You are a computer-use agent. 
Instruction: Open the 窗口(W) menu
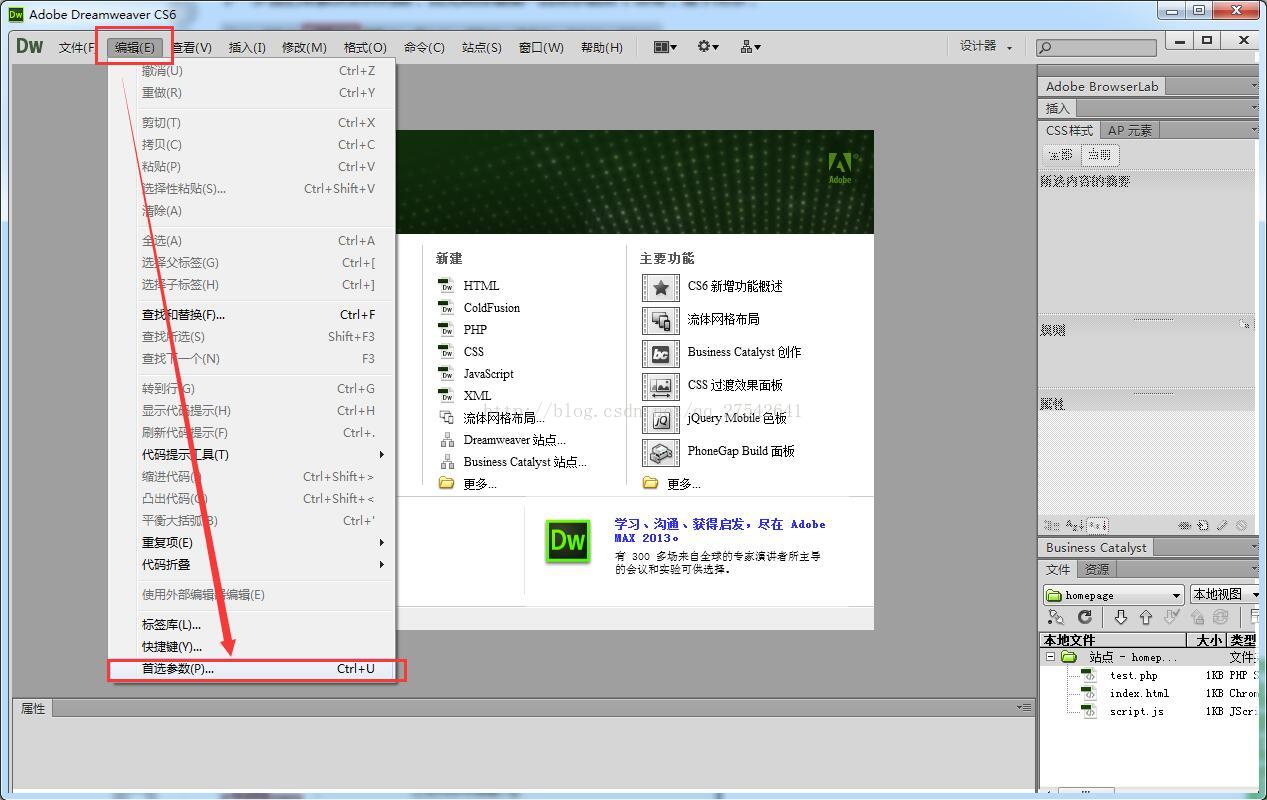(x=541, y=47)
